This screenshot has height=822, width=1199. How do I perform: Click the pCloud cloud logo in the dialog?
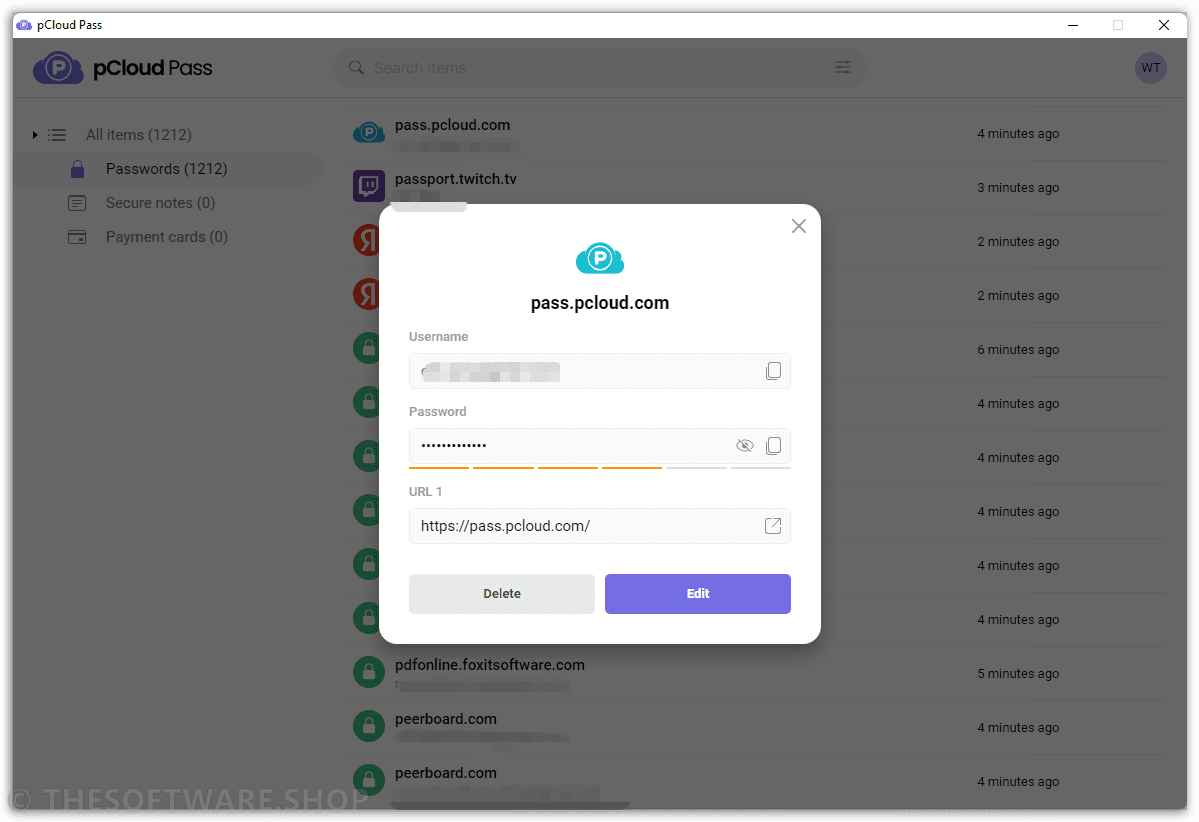tap(600, 258)
